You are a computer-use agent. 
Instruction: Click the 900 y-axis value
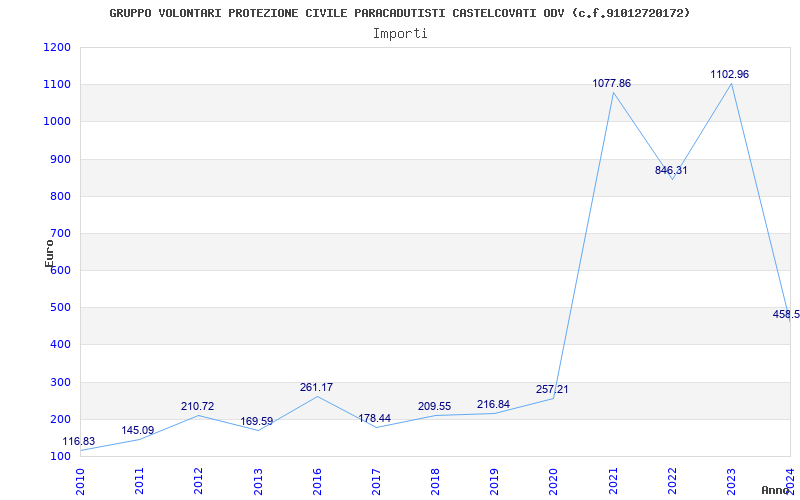click(x=61, y=159)
